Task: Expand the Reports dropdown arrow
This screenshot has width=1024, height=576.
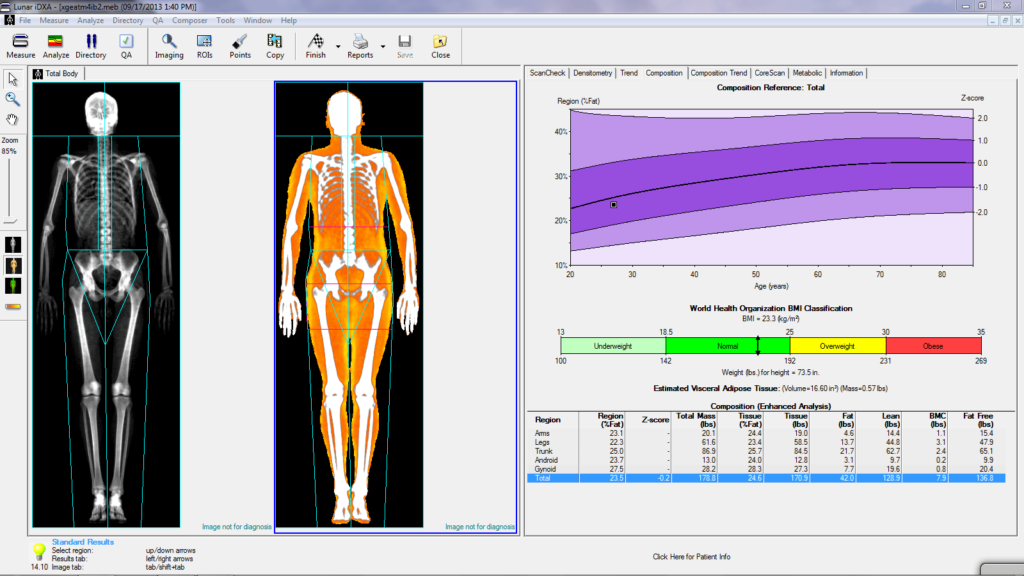Action: coord(383,46)
